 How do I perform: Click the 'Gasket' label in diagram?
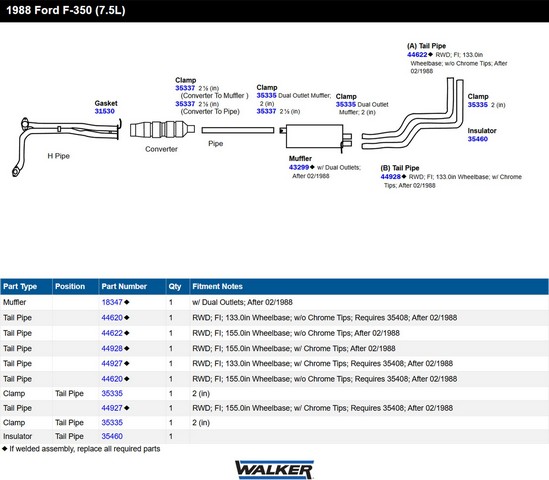coord(106,103)
